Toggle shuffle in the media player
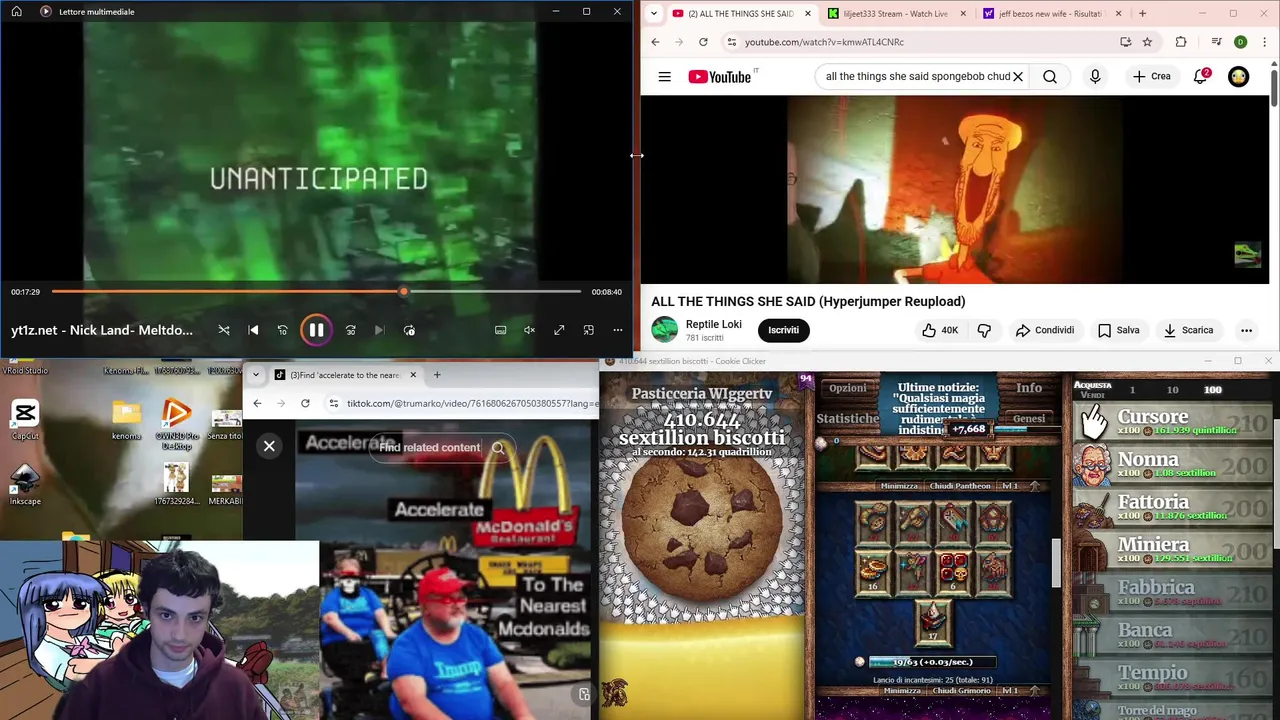 coord(224,330)
